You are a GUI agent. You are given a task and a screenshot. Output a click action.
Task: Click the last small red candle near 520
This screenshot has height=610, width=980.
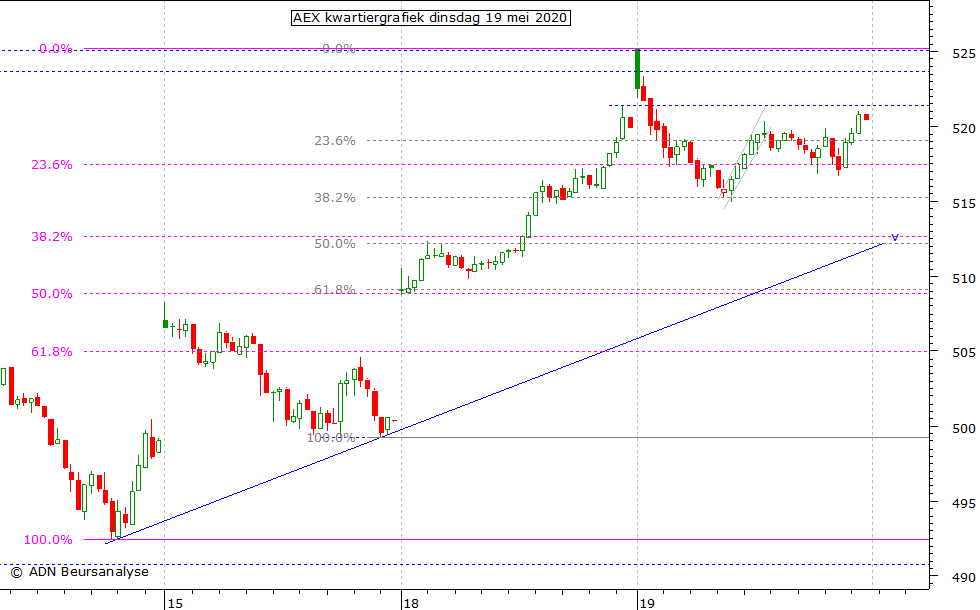tap(866, 117)
